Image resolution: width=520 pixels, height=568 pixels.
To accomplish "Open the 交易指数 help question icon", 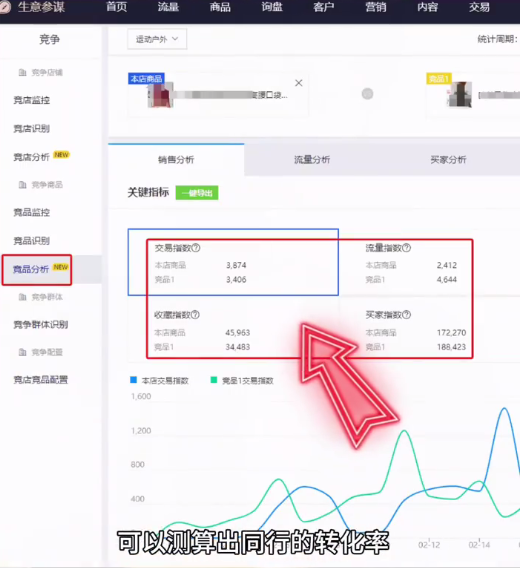I will 196,248.
